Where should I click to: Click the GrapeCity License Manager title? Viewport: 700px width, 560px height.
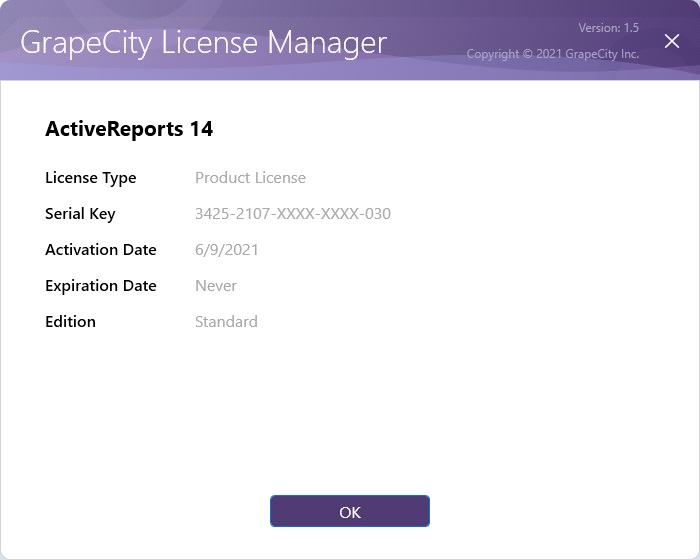click(x=204, y=43)
